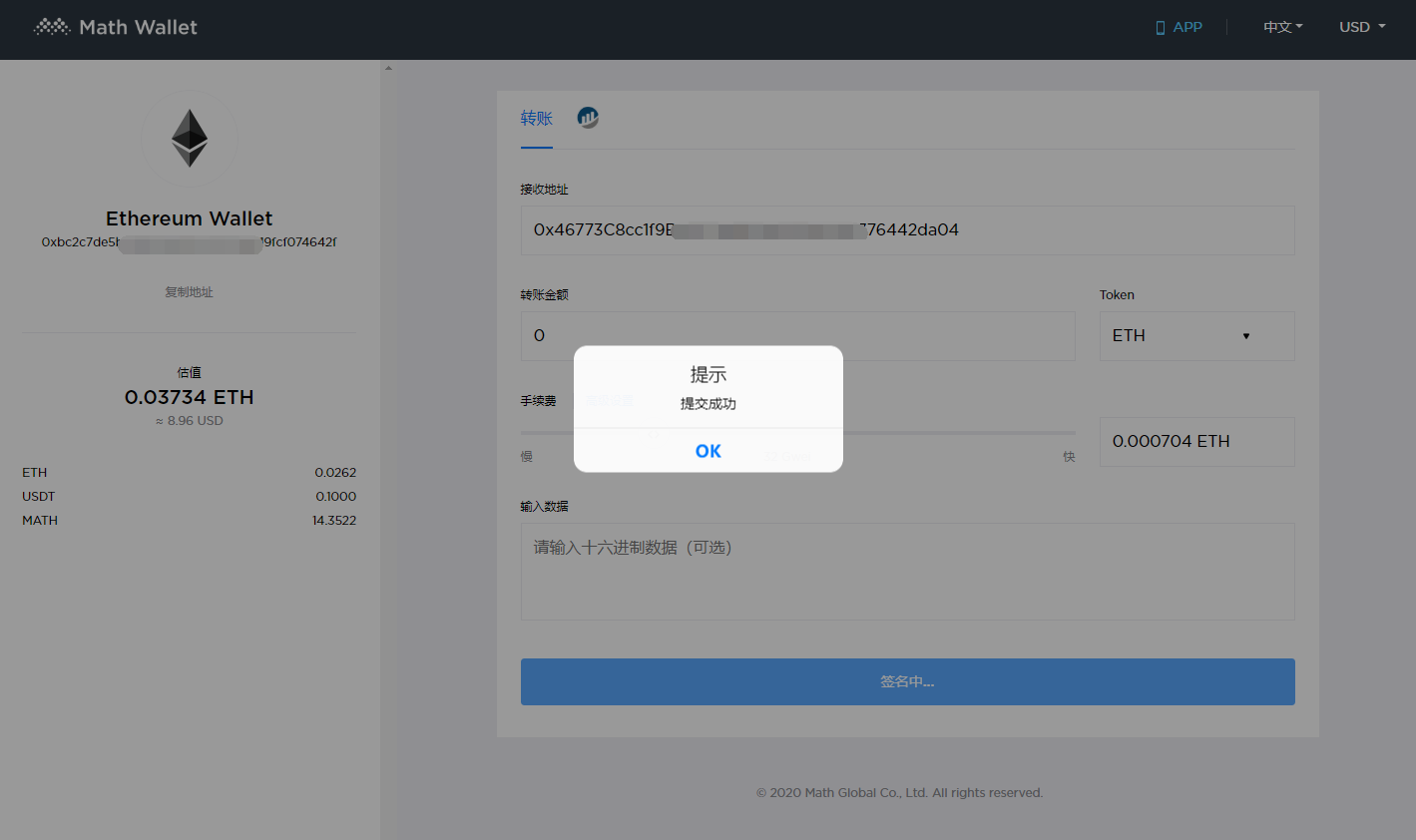Screen dimensions: 1416x840
Task: Click the 快 fast label on fee slider
Action: pyautogui.click(x=1069, y=457)
